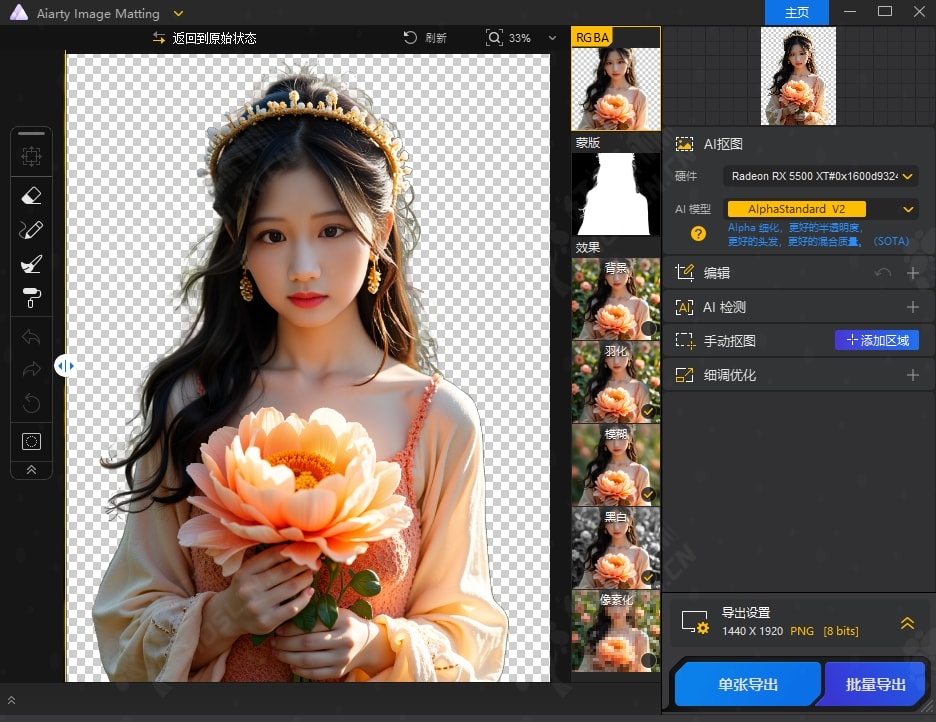
Task: Select the paint brush tool
Action: 31,264
